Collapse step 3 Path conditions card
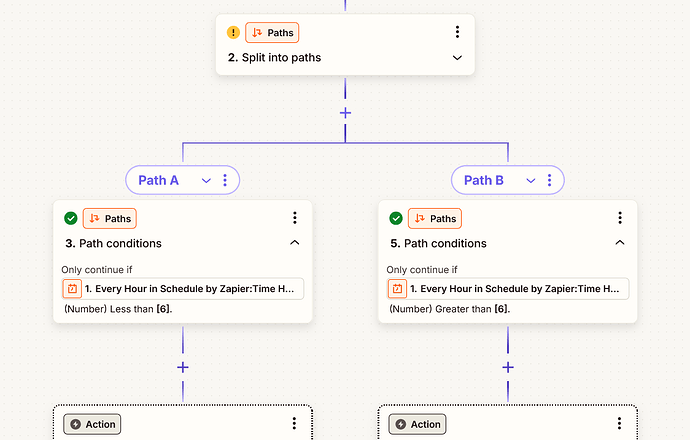 [295, 243]
